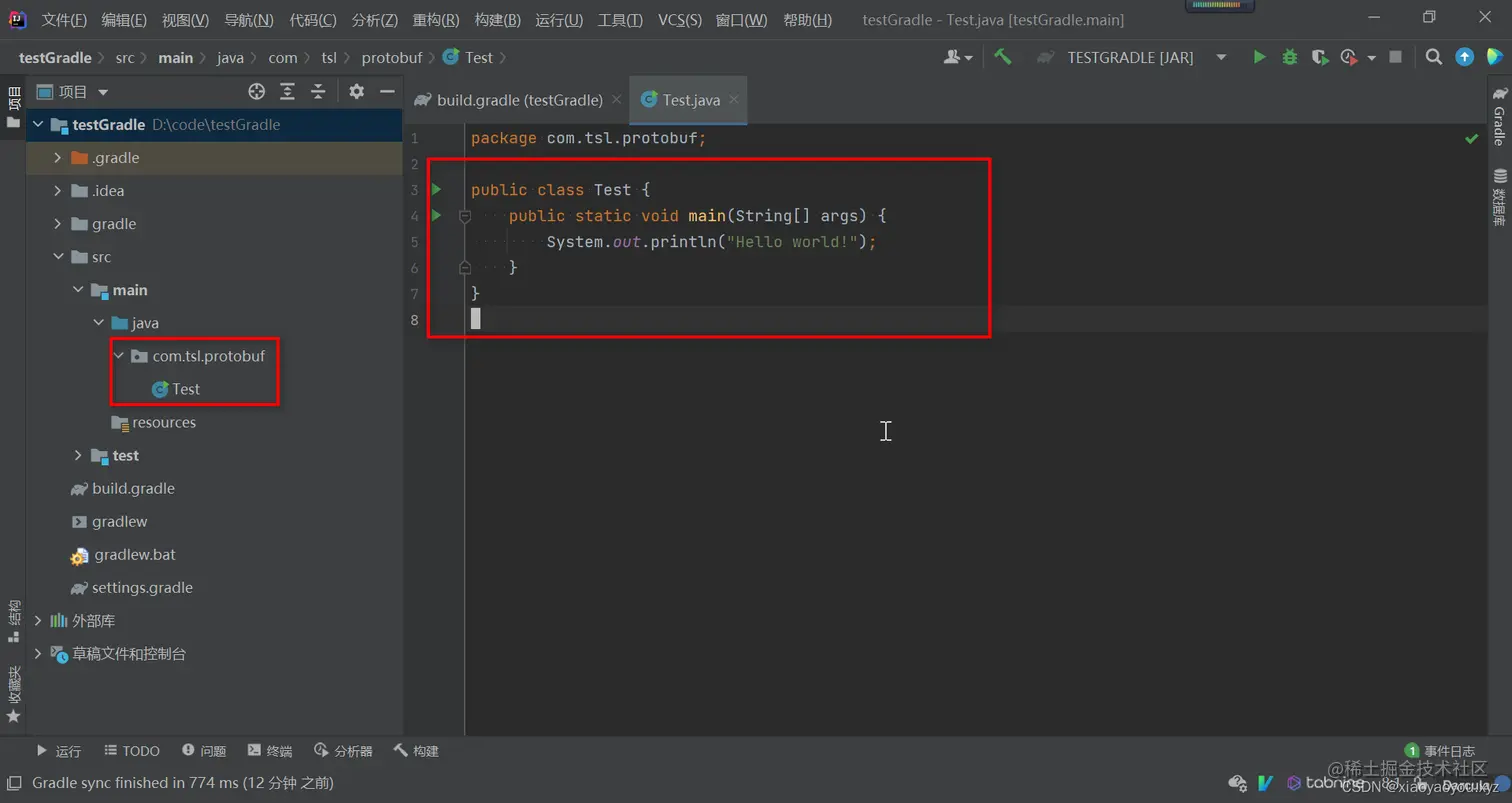Fold main method at line 4 marker

(x=464, y=215)
